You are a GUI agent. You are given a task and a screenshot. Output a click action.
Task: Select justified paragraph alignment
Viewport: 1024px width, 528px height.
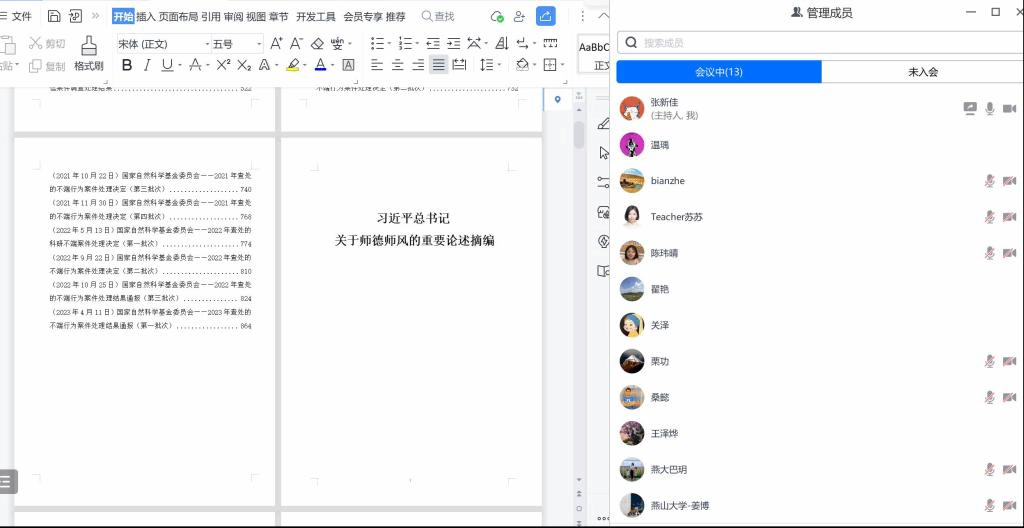[438, 65]
